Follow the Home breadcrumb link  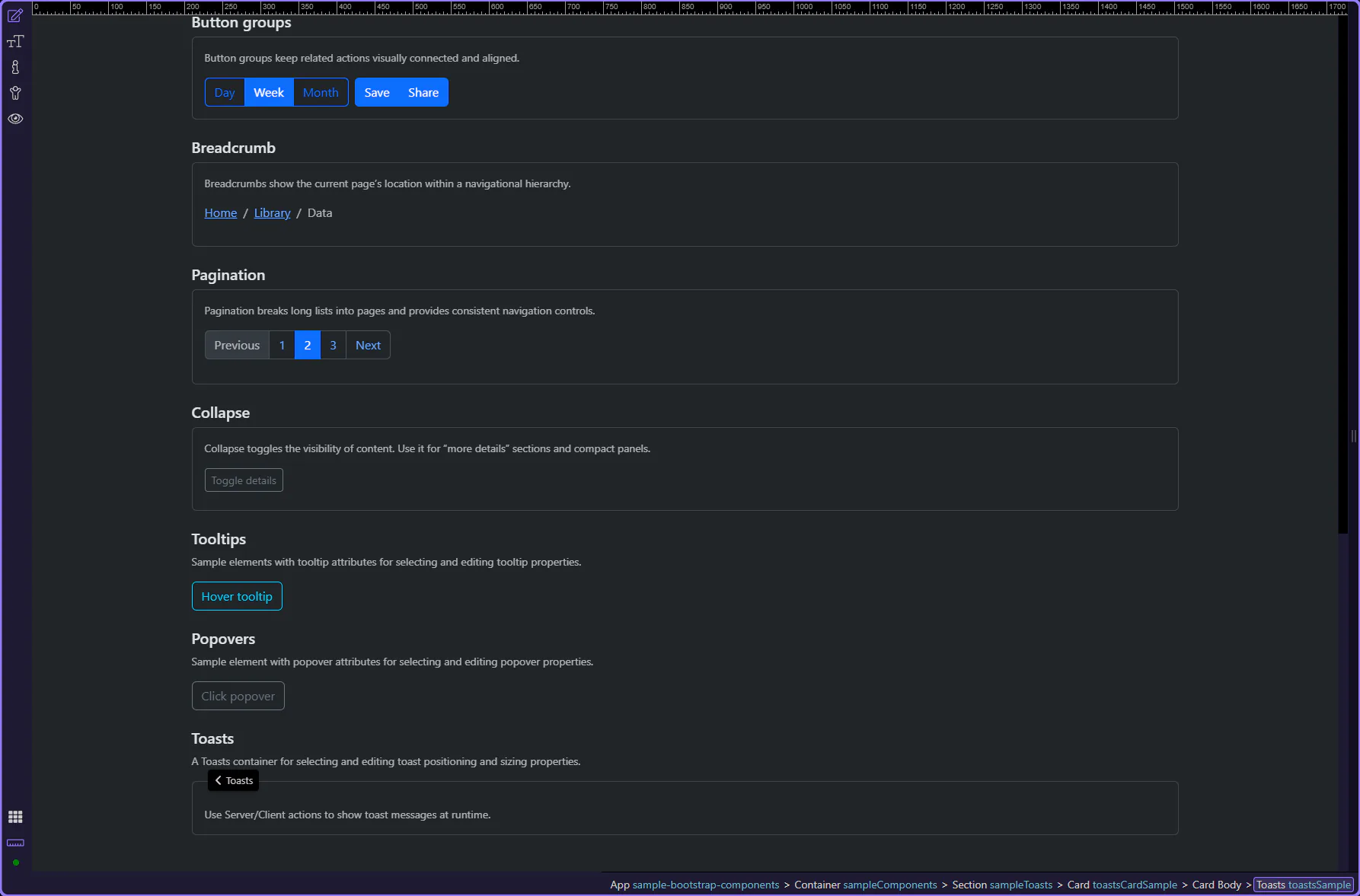click(x=221, y=213)
